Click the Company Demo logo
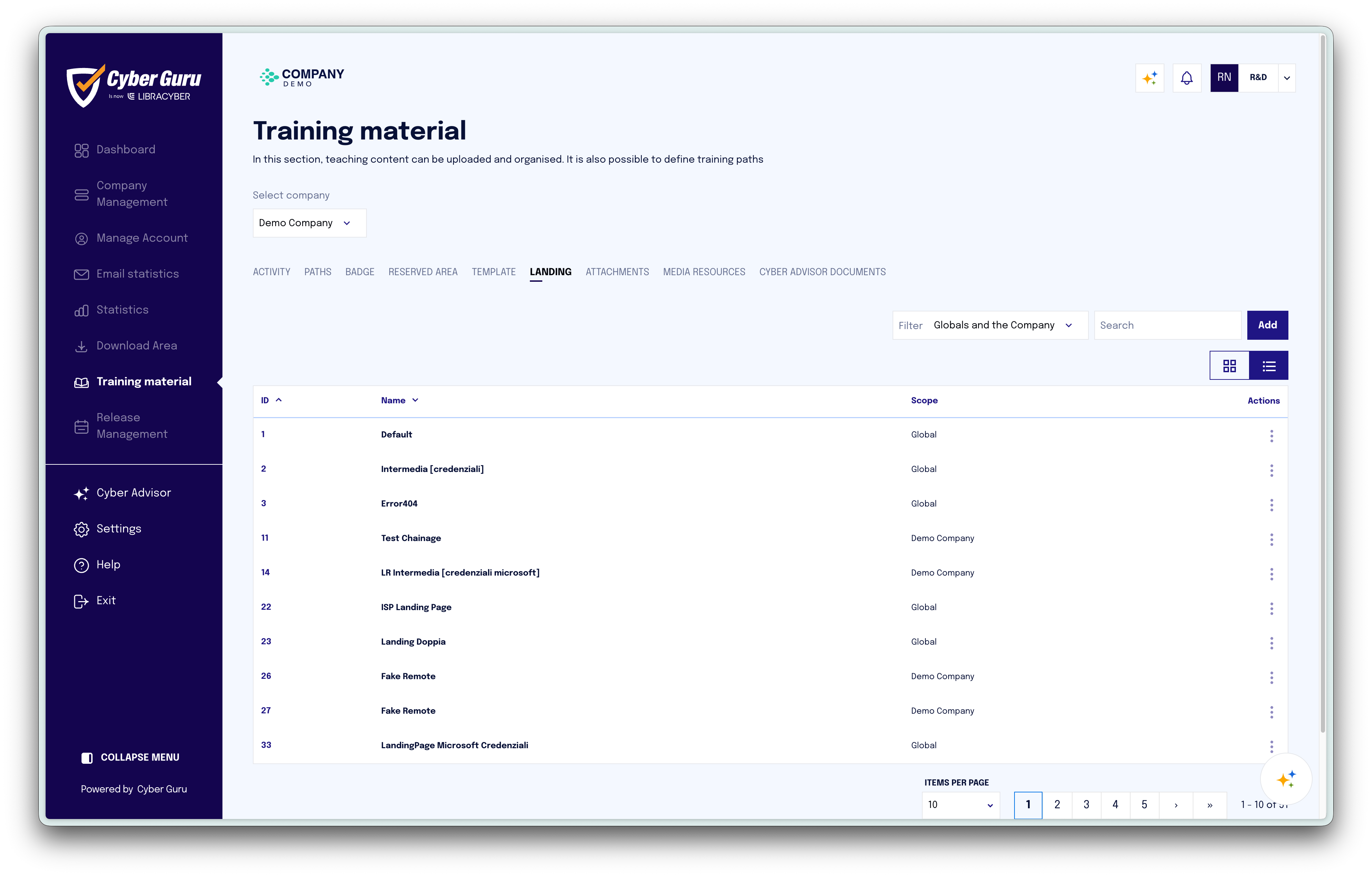This screenshot has width=1372, height=877. [302, 77]
